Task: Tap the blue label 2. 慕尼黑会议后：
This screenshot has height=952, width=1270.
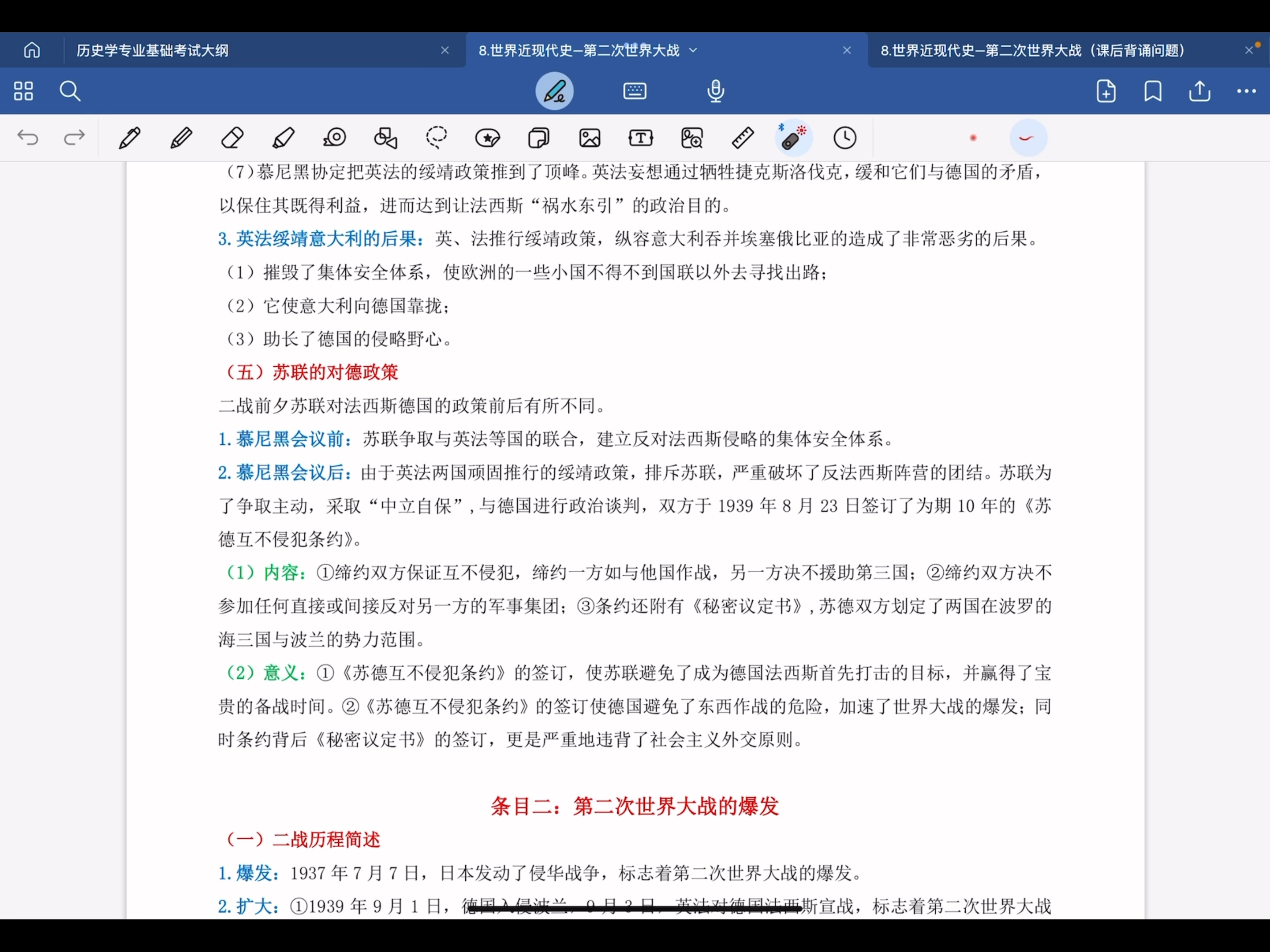Action: [x=285, y=472]
